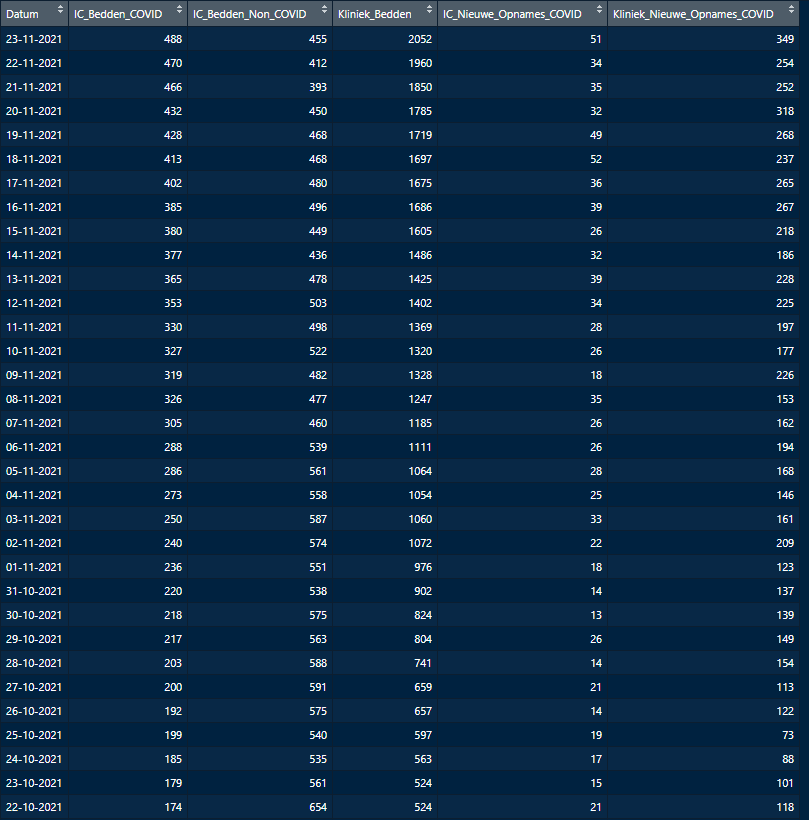This screenshot has height=820, width=809.
Task: Select date cell 13-11-2021
Action: click(x=33, y=279)
